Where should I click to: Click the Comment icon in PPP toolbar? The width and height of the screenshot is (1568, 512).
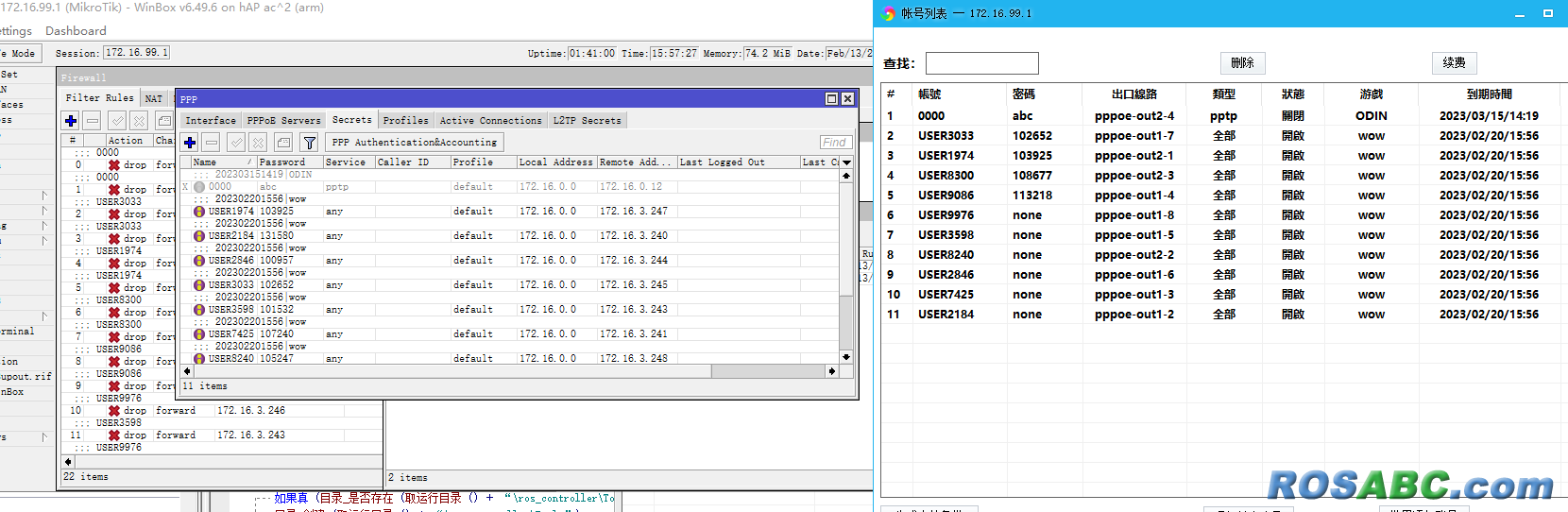click(x=283, y=143)
